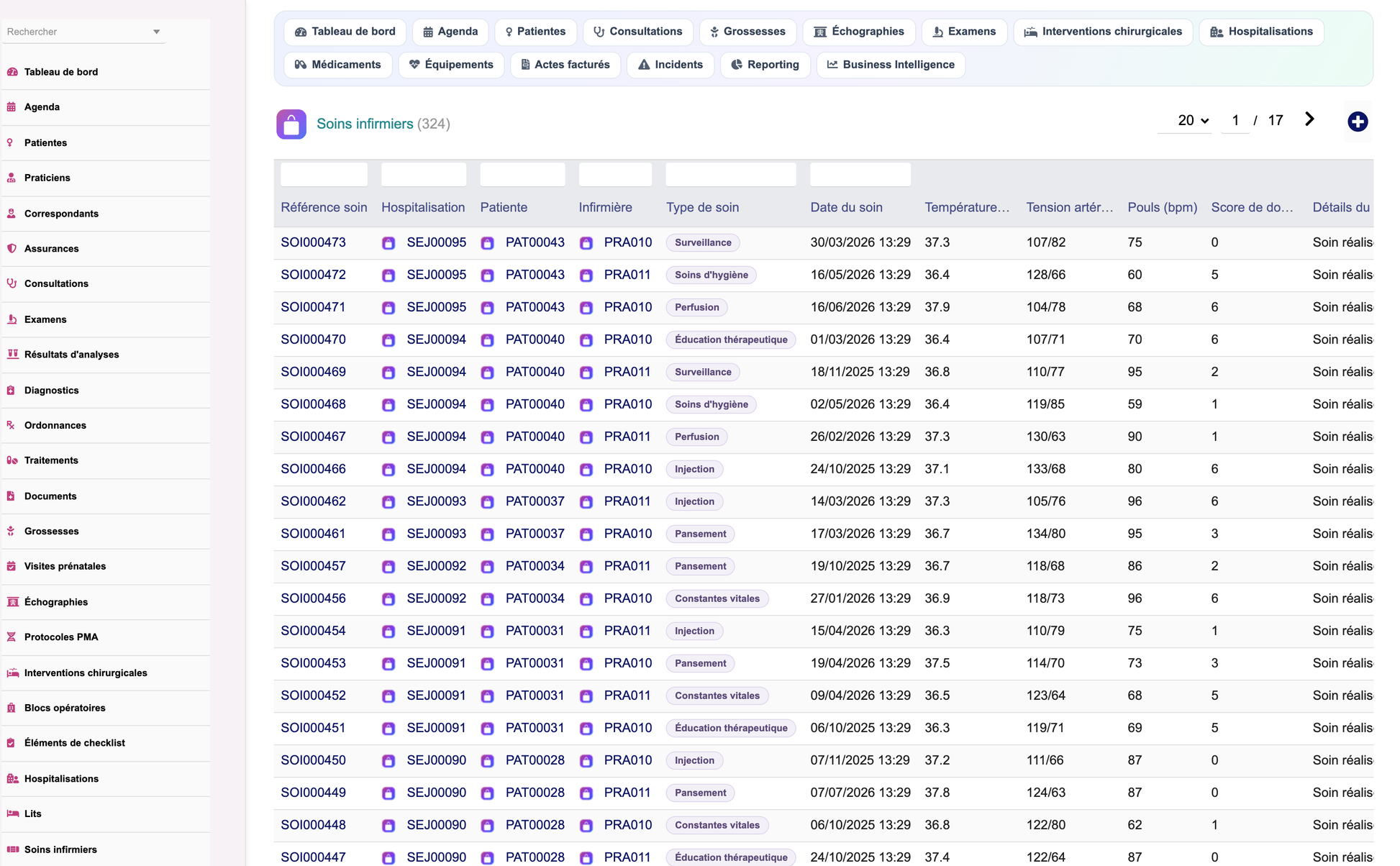Image resolution: width=1400 pixels, height=866 pixels.
Task: Click the Tableau de bord sidebar icon
Action: (x=12, y=72)
